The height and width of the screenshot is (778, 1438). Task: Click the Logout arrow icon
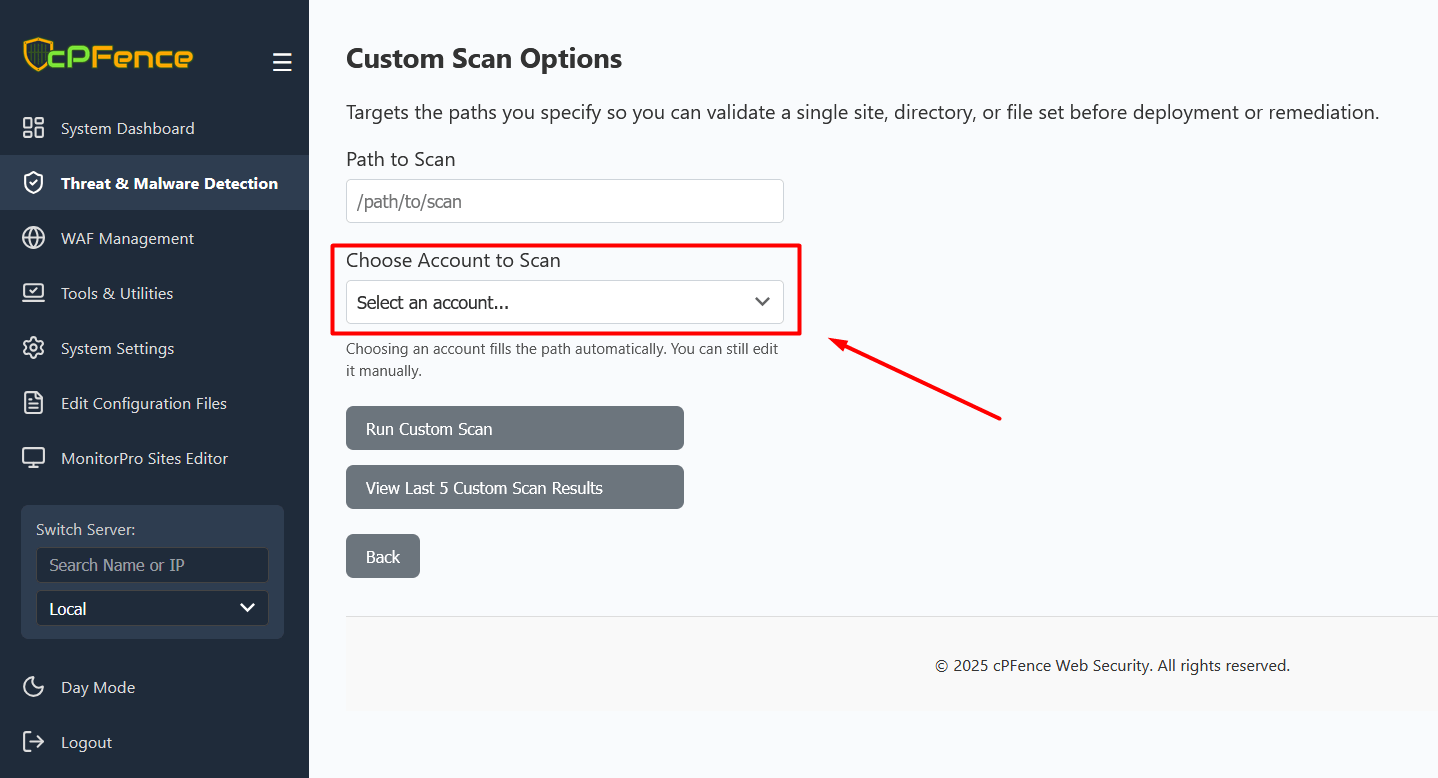pyautogui.click(x=33, y=742)
